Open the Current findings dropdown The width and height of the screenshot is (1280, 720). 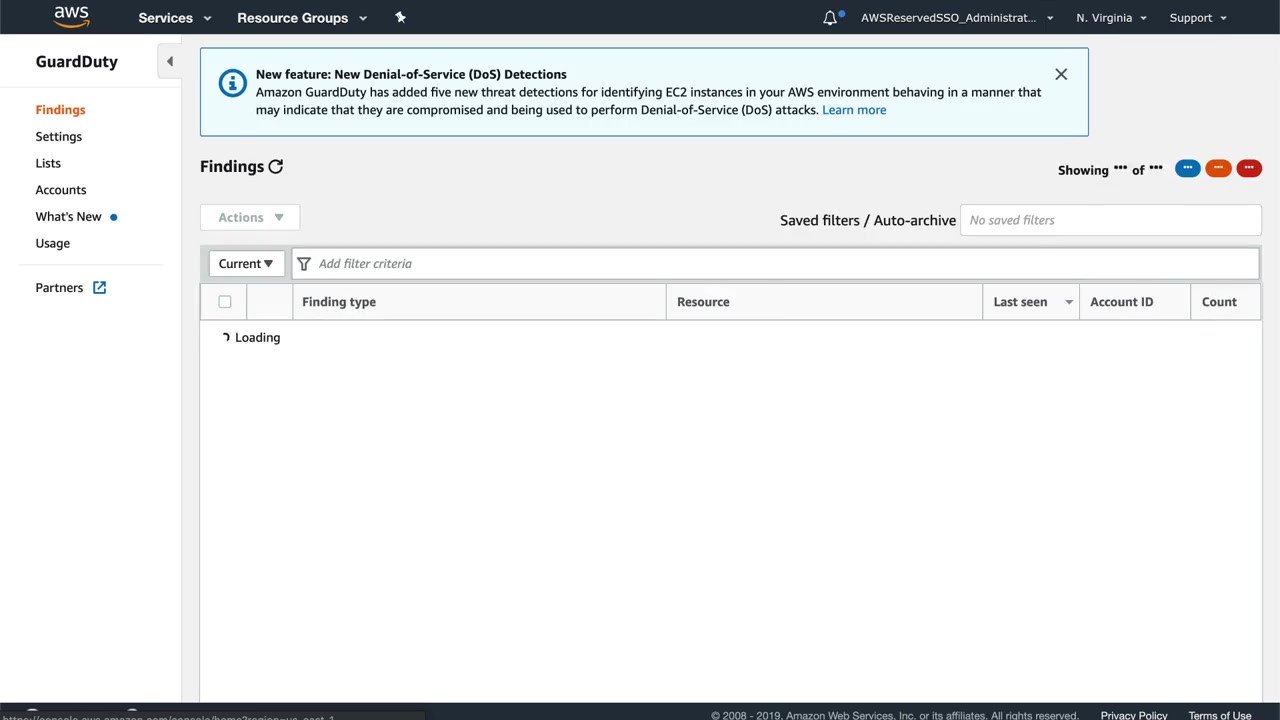pos(246,264)
